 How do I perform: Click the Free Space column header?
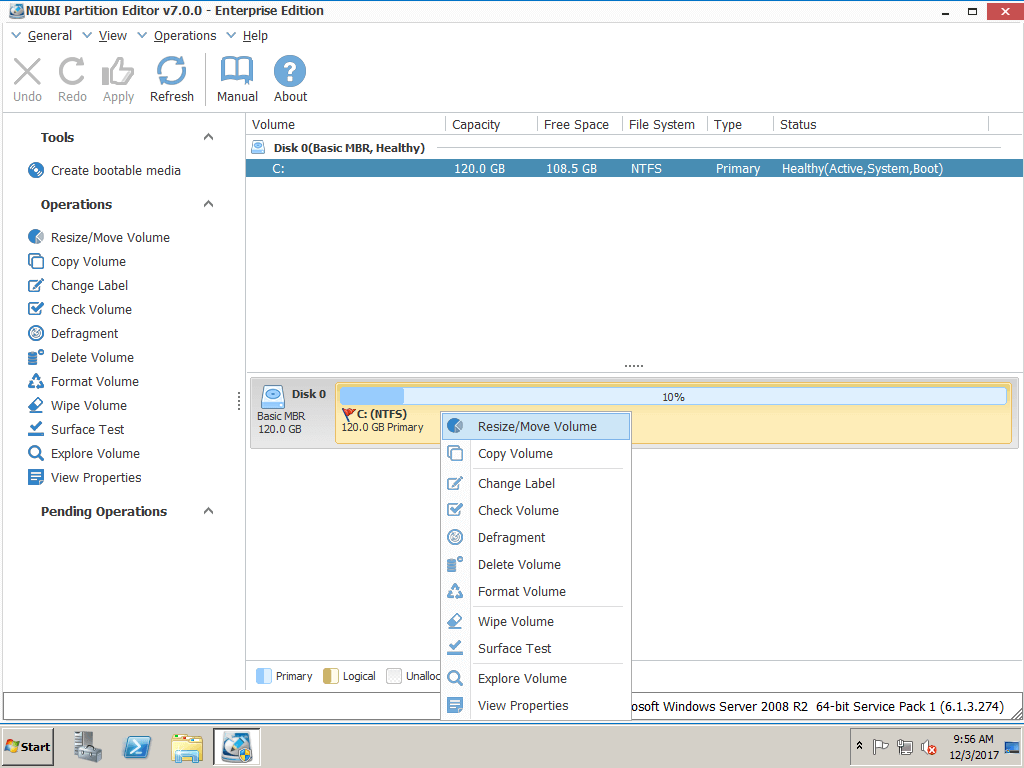[x=580, y=124]
